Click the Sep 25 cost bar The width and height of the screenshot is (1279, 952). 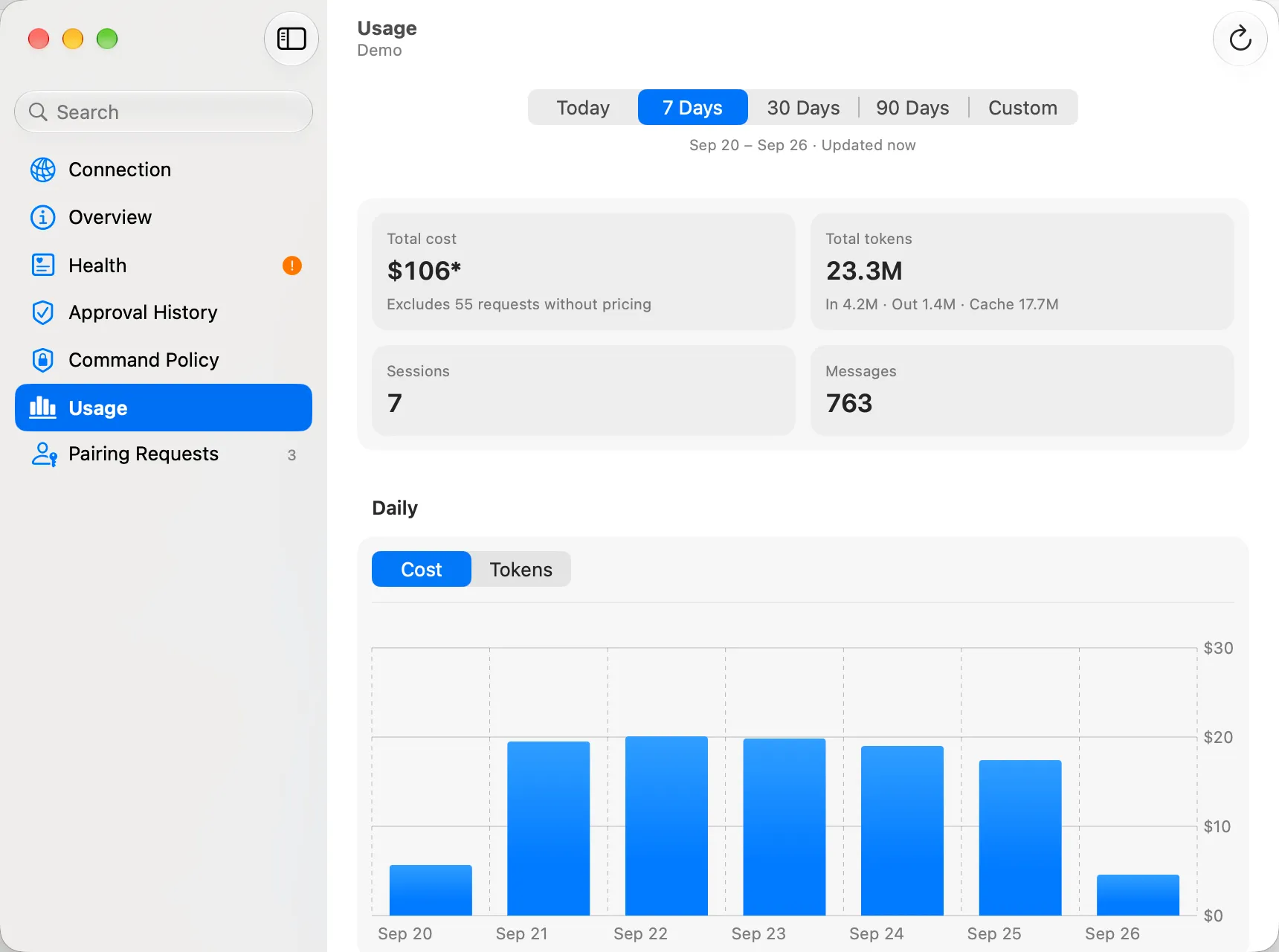click(x=1020, y=837)
